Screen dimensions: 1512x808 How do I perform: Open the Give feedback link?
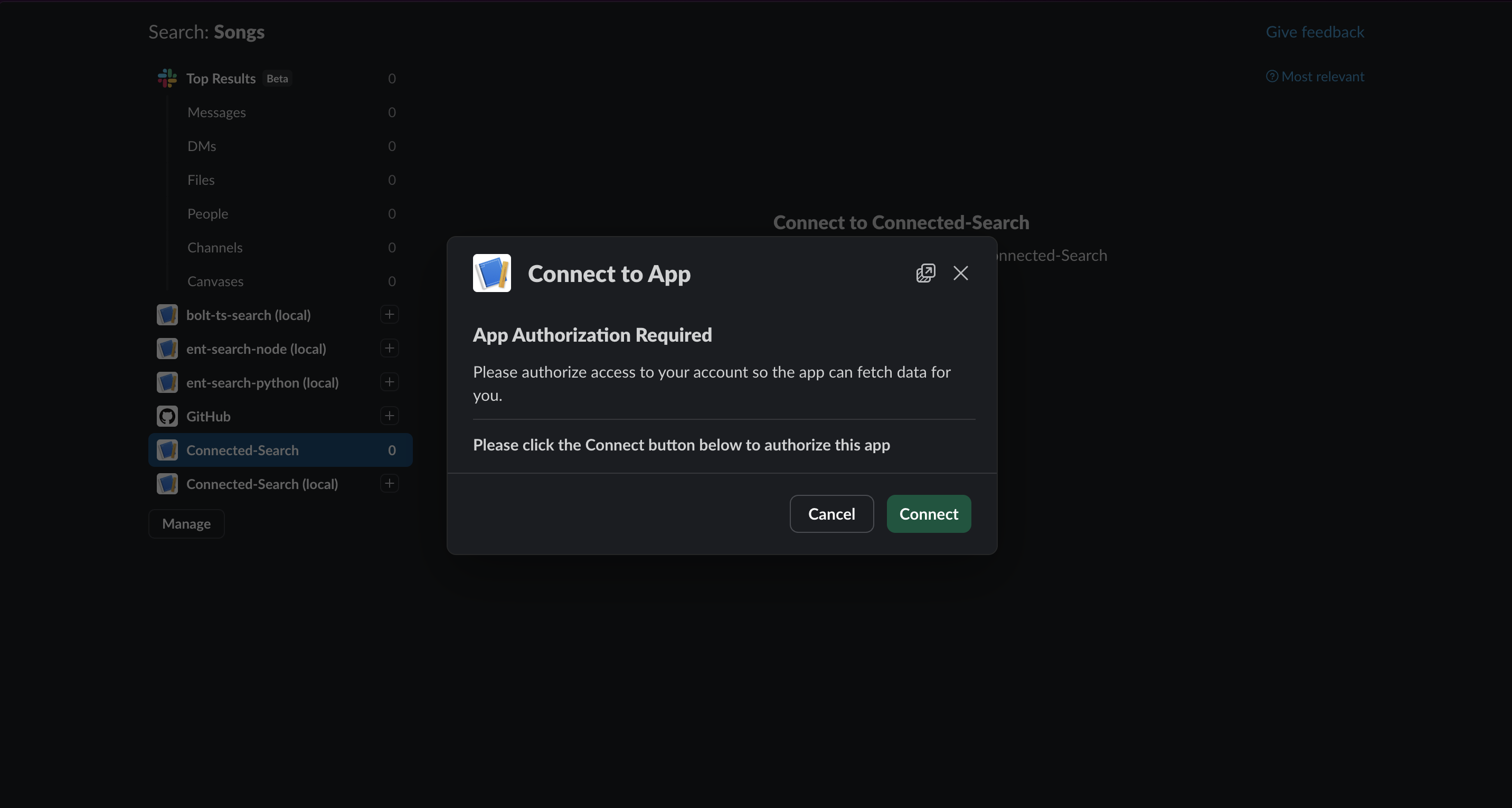[x=1315, y=31]
